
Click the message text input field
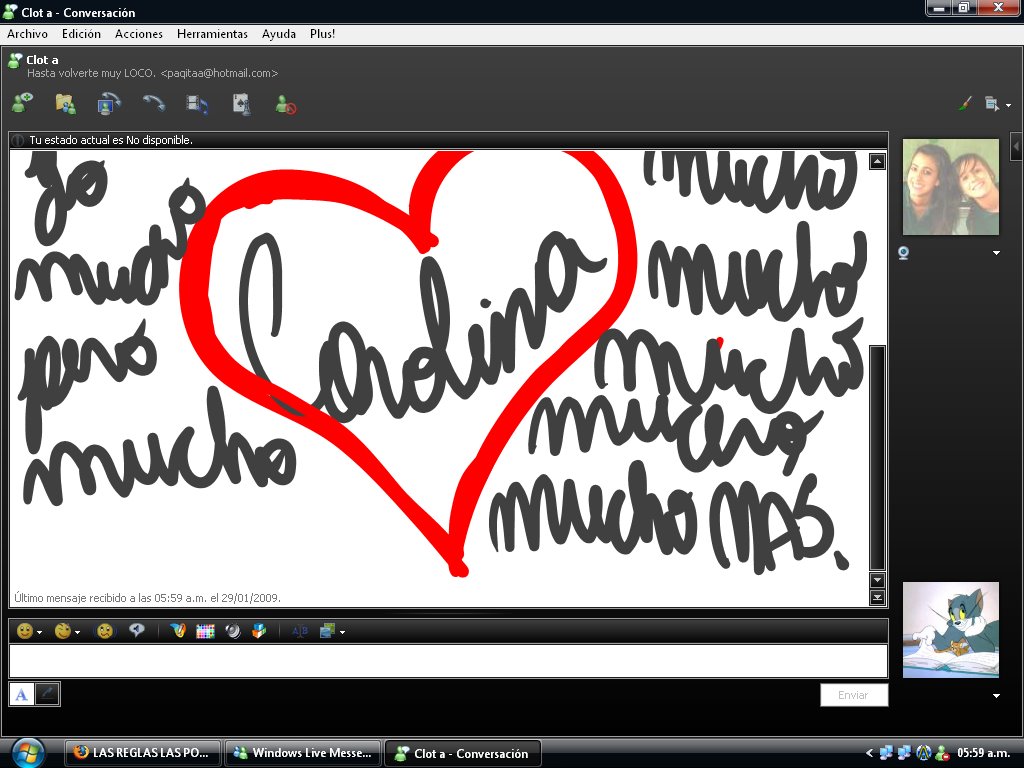point(448,661)
